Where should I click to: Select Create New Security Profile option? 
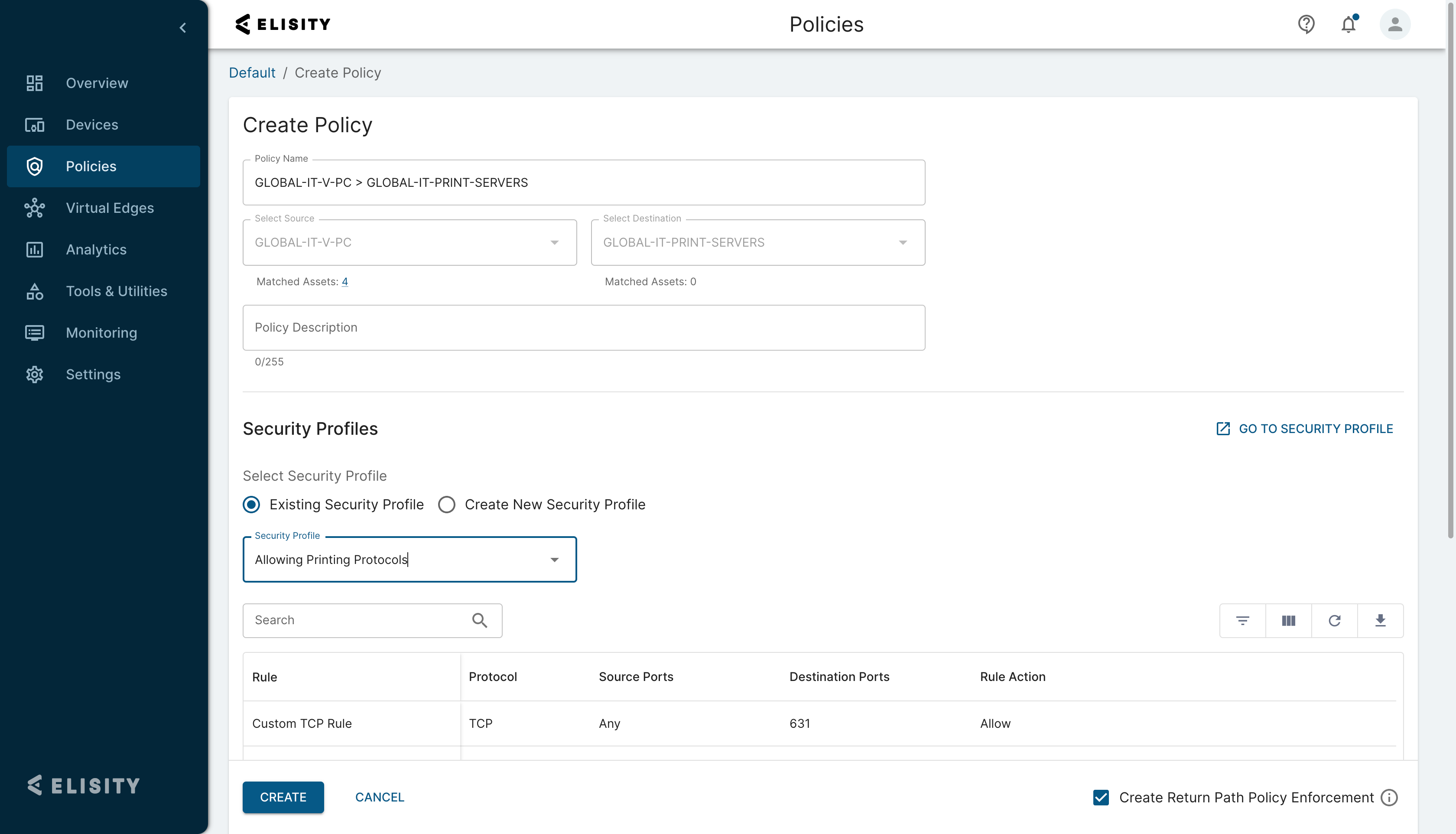point(447,505)
